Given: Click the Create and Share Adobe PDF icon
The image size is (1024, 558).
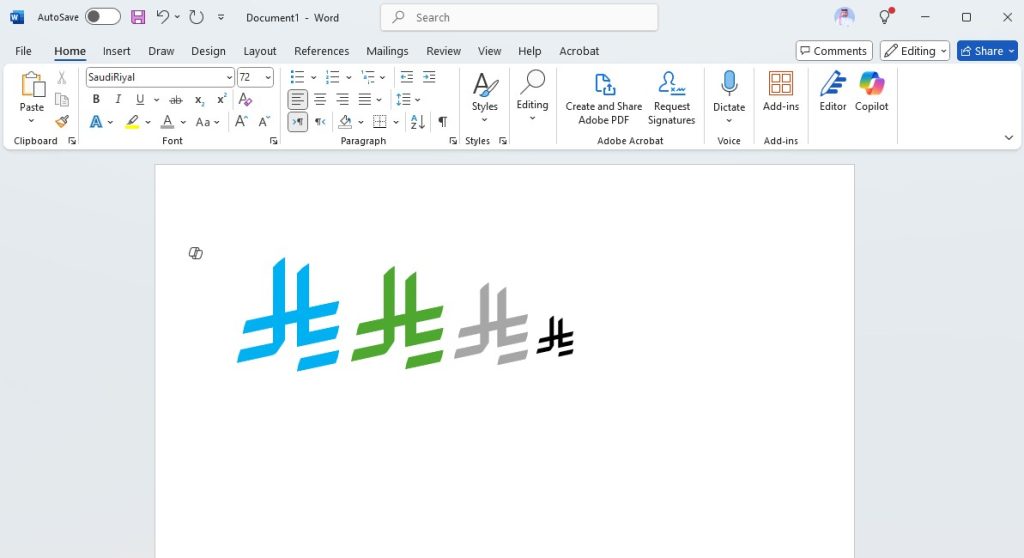Looking at the screenshot, I should coord(604,98).
